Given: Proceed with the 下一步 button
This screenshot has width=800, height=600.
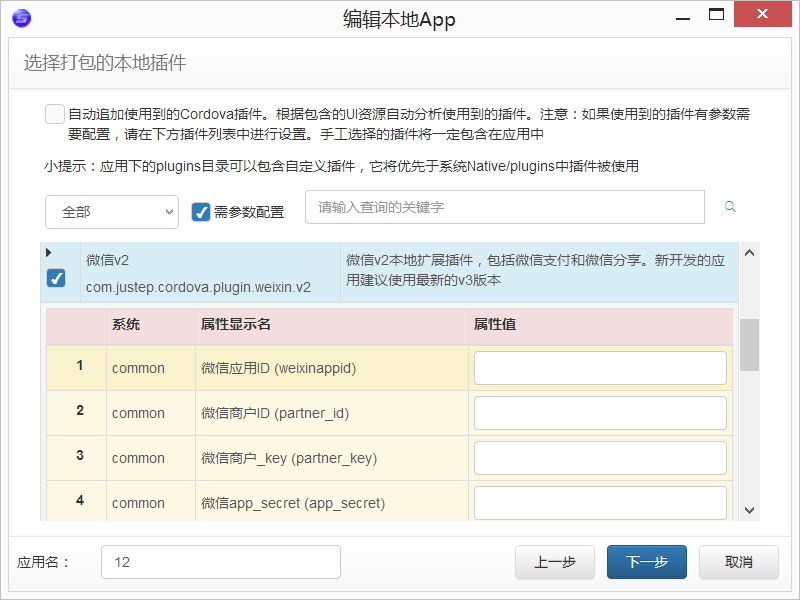Looking at the screenshot, I should point(646,562).
